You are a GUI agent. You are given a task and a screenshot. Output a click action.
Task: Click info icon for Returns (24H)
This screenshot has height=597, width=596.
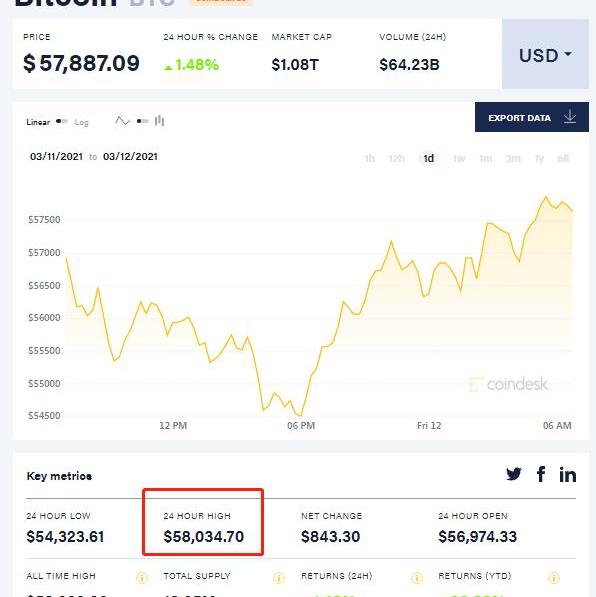pyautogui.click(x=417, y=578)
